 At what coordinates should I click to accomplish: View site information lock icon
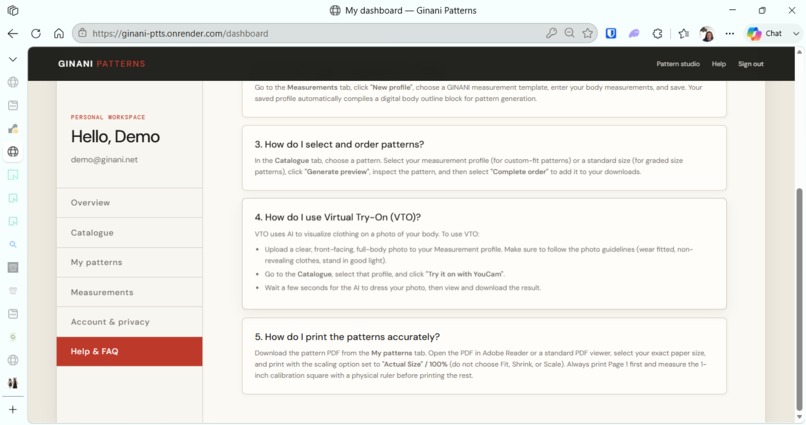[82, 33]
